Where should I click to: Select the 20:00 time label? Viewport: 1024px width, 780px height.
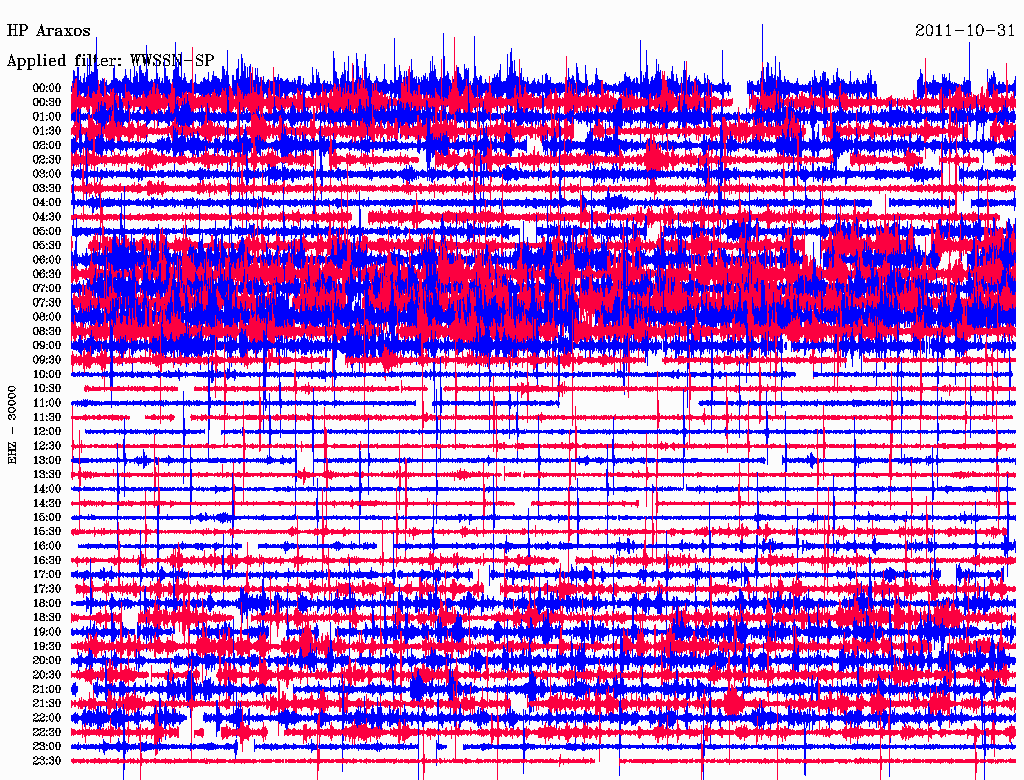pyautogui.click(x=47, y=660)
